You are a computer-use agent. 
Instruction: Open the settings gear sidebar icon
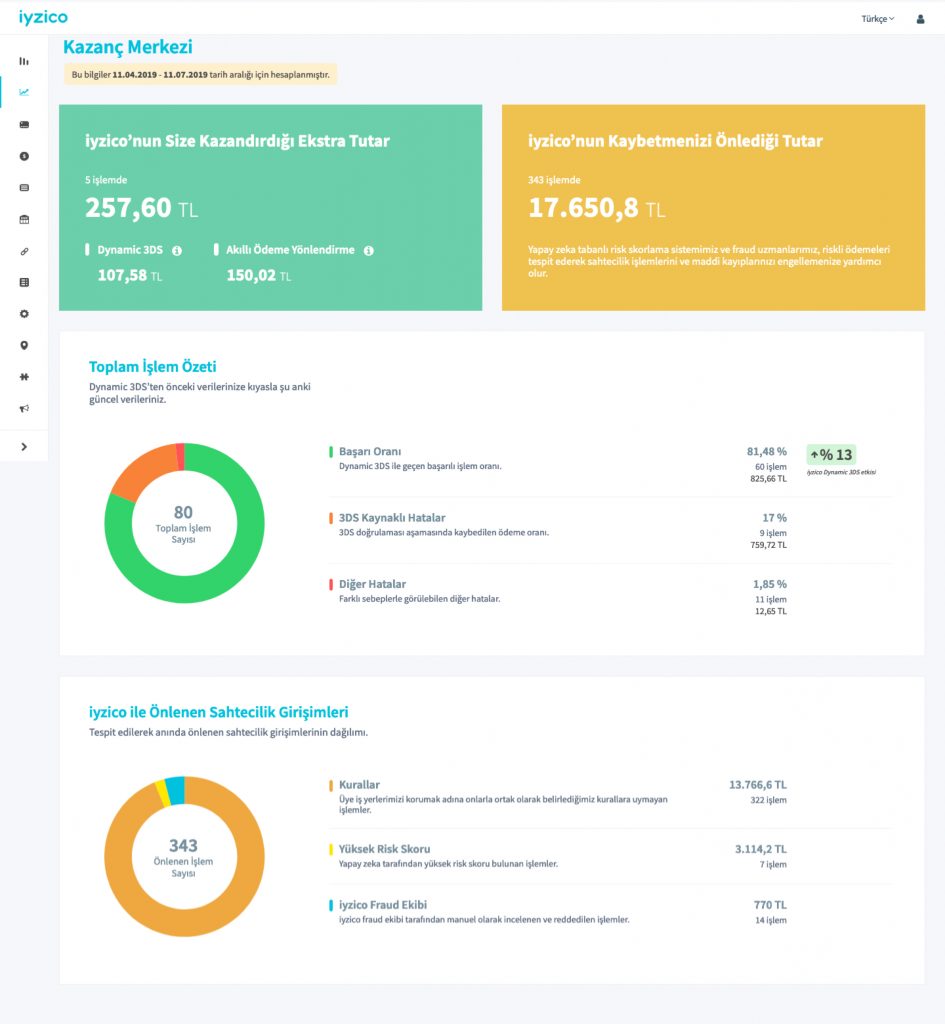[x=24, y=313]
